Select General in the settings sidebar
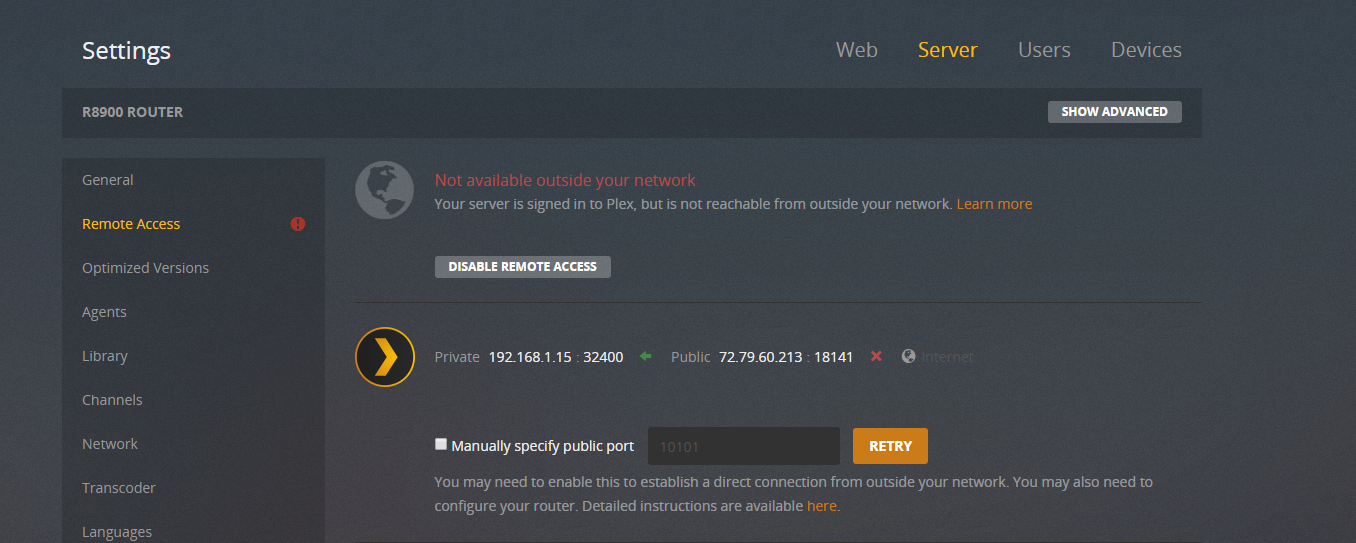The width and height of the screenshot is (1356, 543). pos(108,180)
